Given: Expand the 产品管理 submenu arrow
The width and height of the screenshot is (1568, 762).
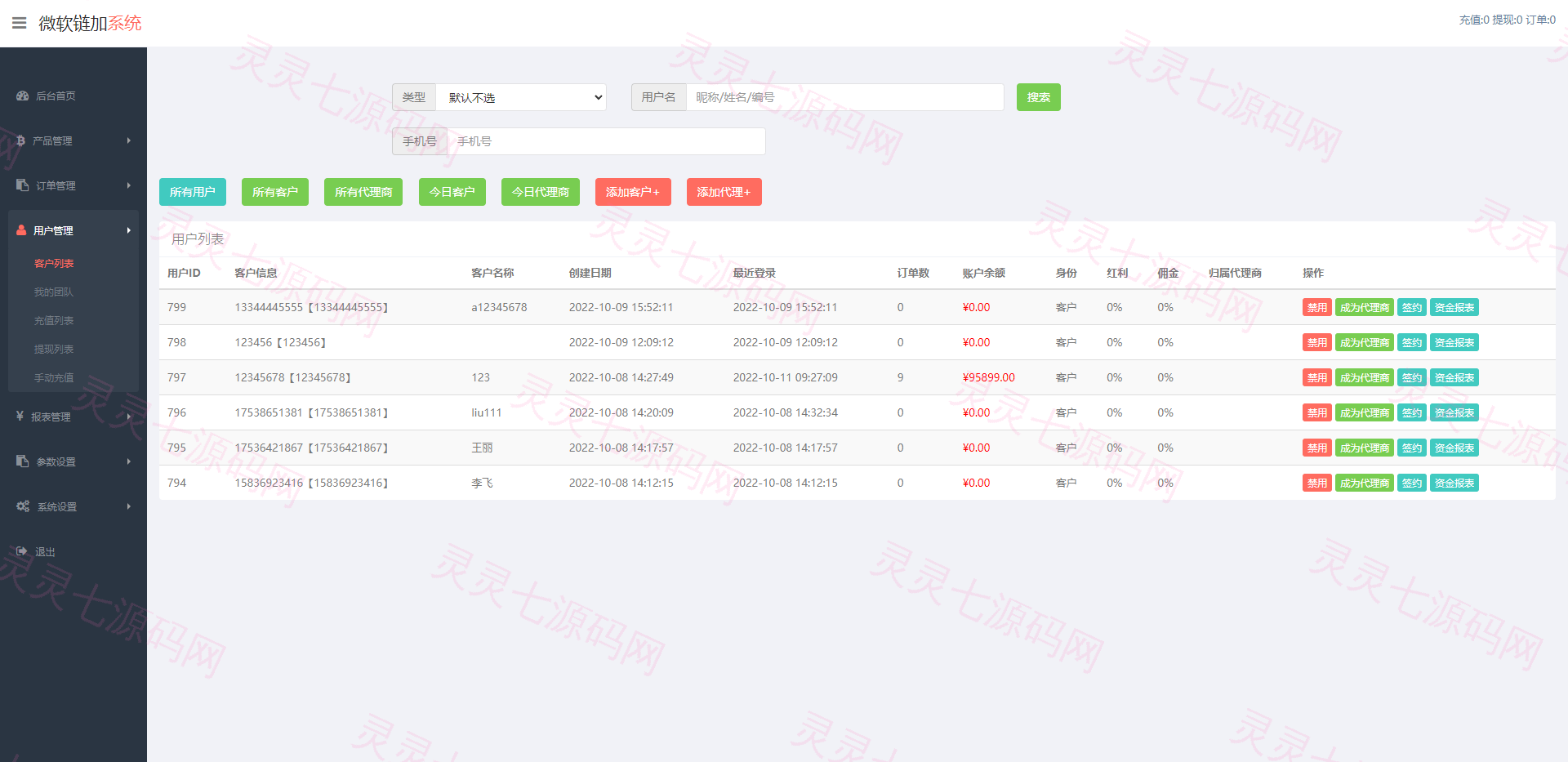Looking at the screenshot, I should coord(129,140).
